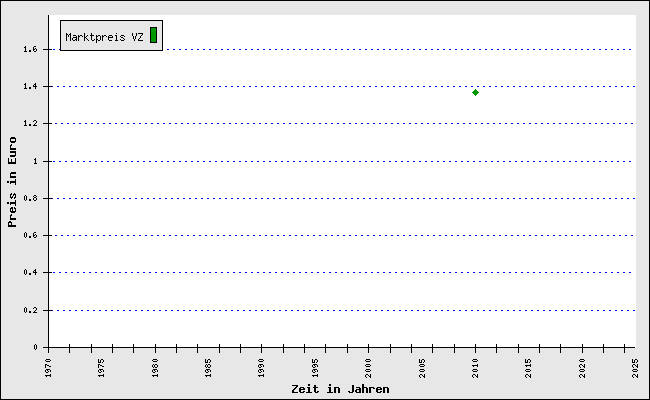Click the 0.2 y-axis label
This screenshot has width=650, height=400.
(30, 310)
